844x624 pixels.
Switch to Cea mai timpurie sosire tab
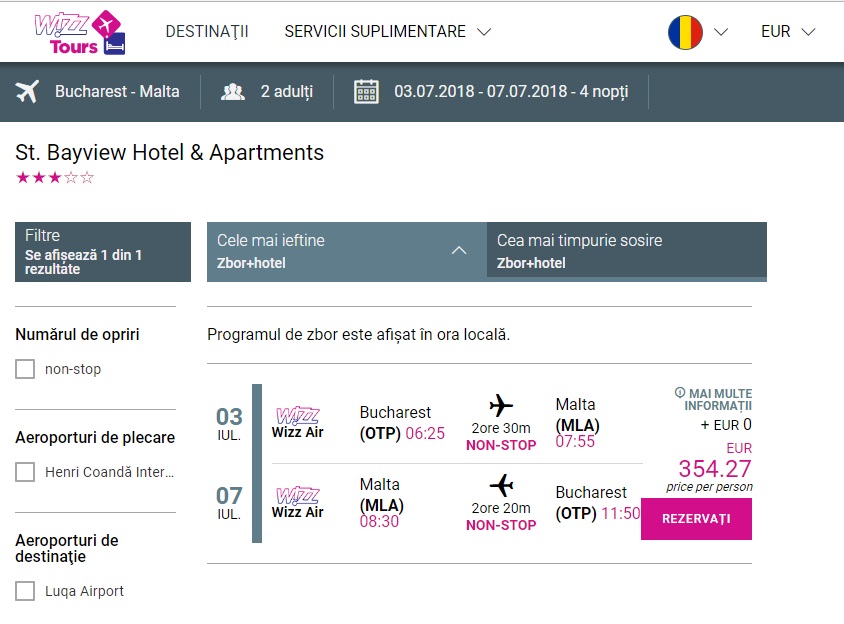627,251
